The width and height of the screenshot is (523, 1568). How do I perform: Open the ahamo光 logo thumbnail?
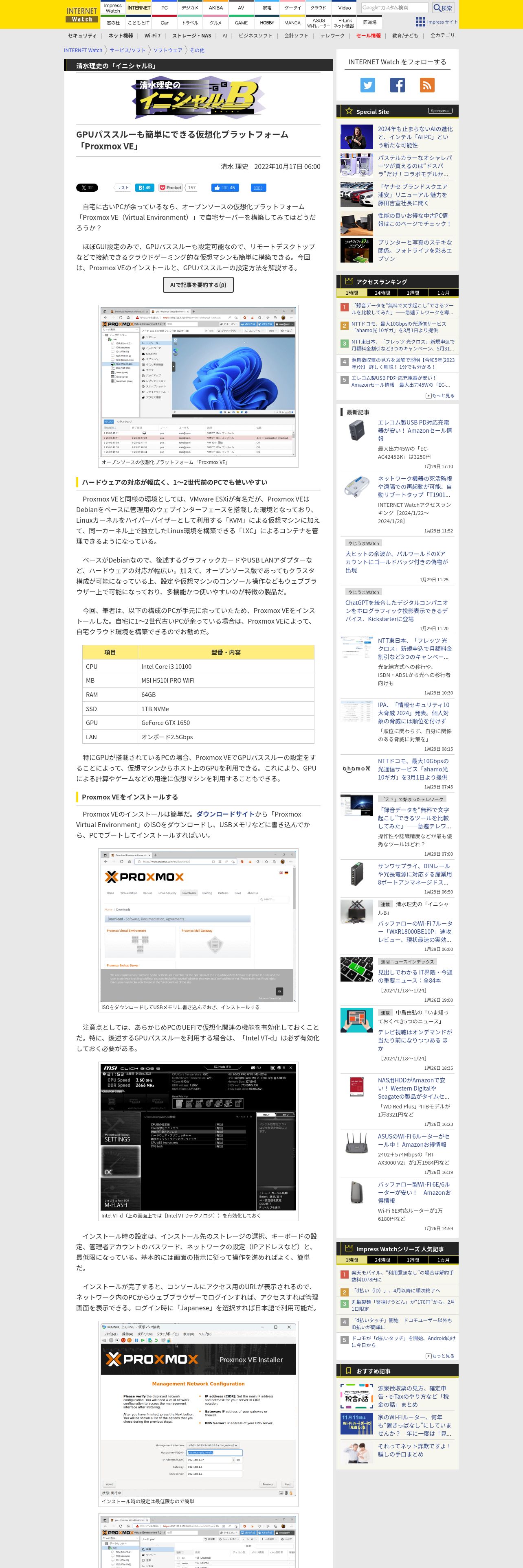pyautogui.click(x=357, y=769)
